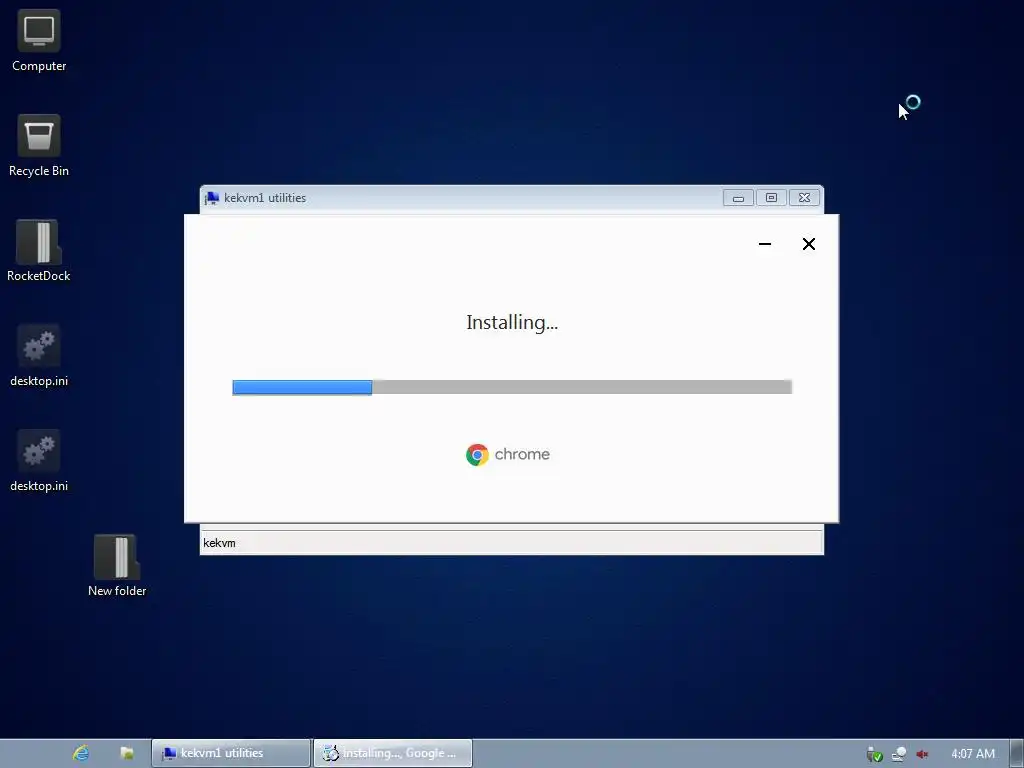
Task: Select the lower desktop.ini file icon
Action: coord(39,461)
